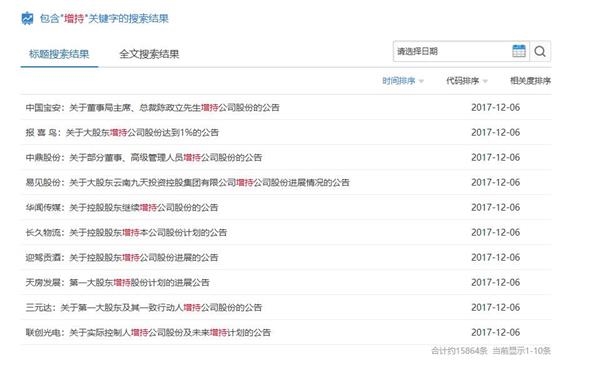
Task: Click the 时间排序 sort label
Action: [x=399, y=81]
